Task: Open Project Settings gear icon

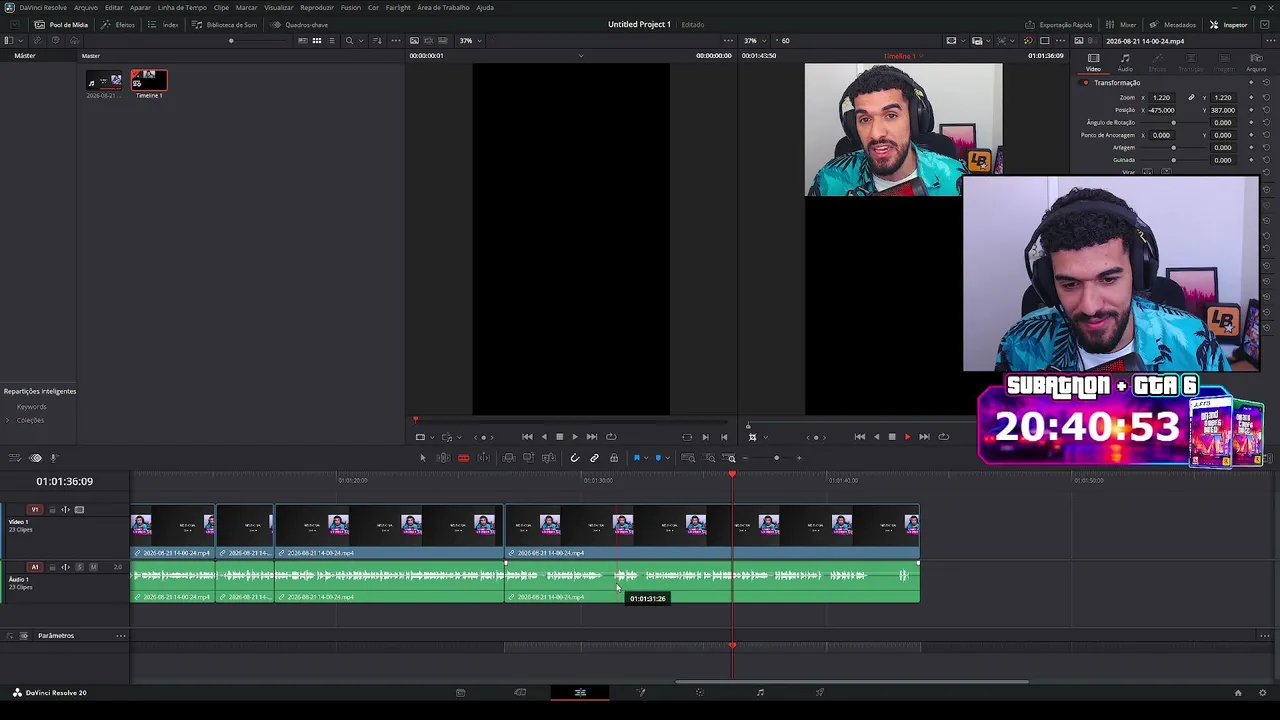Action: coord(1263,693)
